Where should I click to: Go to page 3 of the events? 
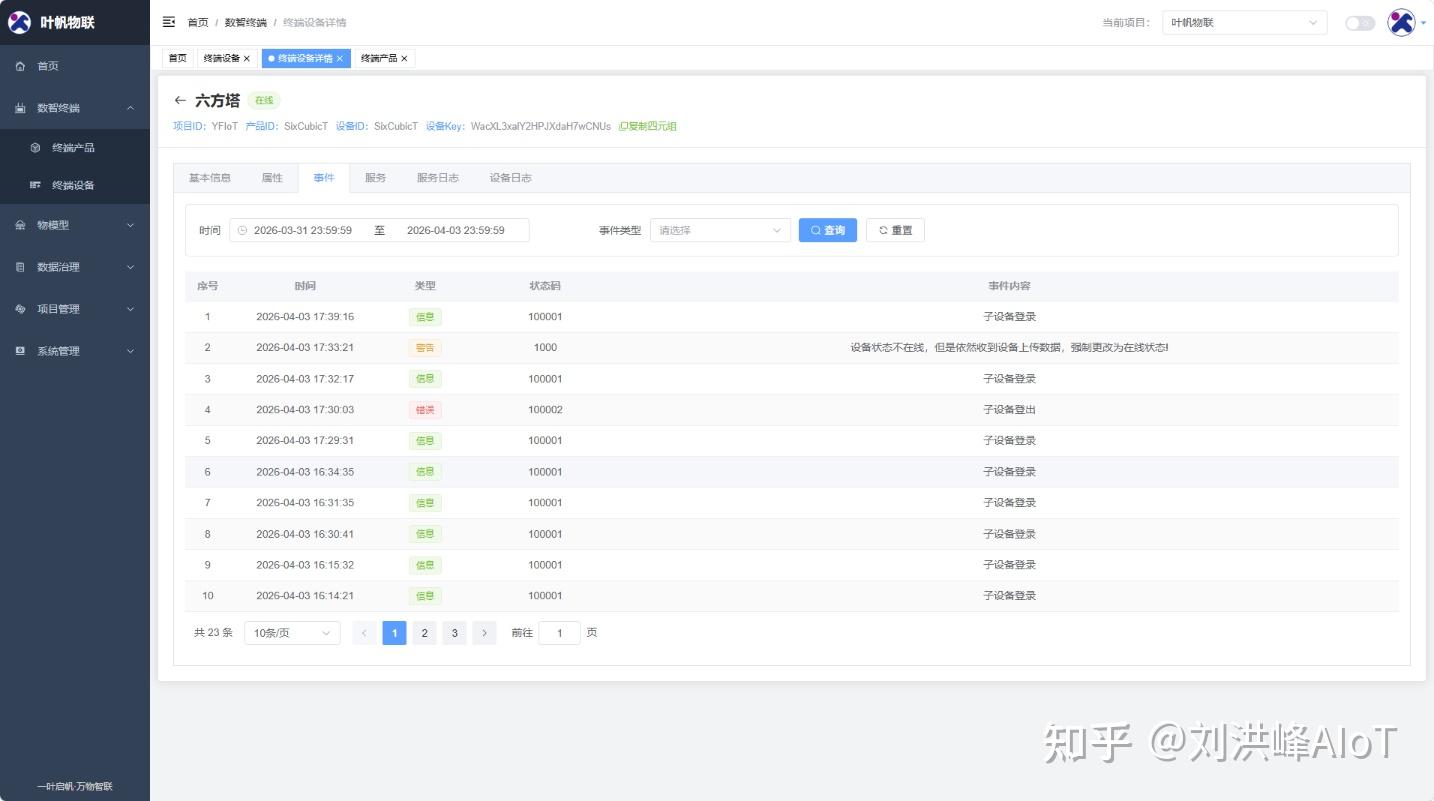(x=455, y=633)
